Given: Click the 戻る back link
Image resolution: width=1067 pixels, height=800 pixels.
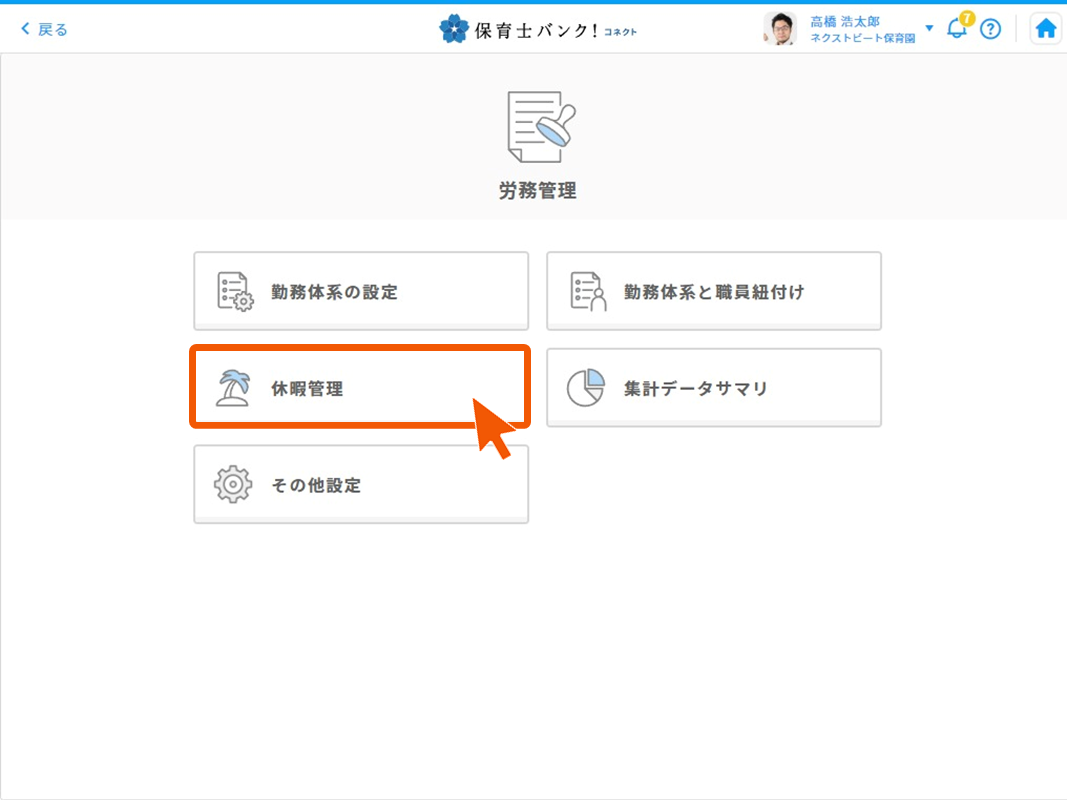Looking at the screenshot, I should click(44, 29).
